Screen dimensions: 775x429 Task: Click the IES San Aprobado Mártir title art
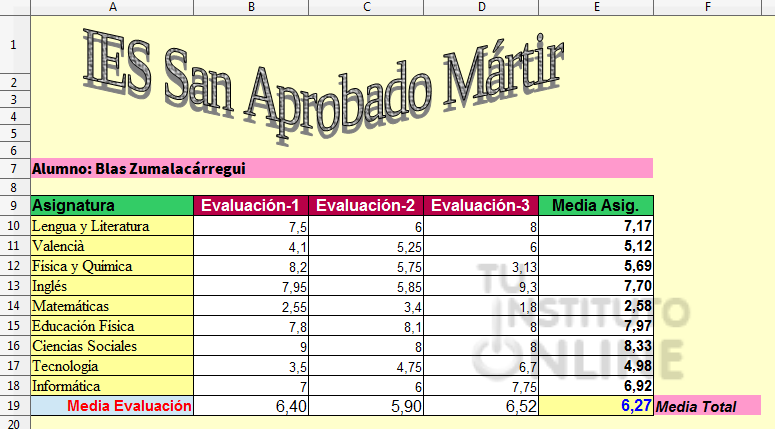[x=324, y=85]
